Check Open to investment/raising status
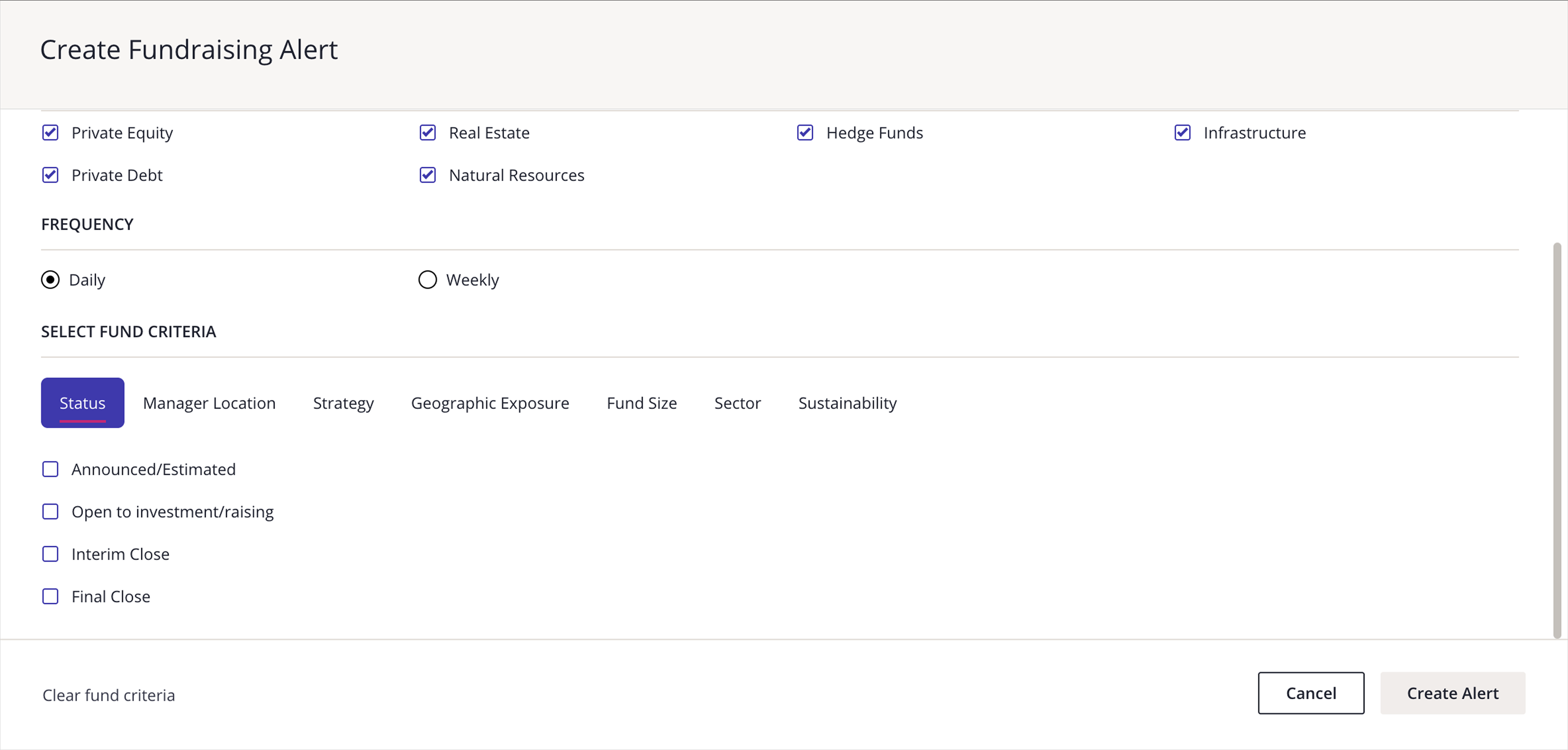 pyautogui.click(x=50, y=512)
